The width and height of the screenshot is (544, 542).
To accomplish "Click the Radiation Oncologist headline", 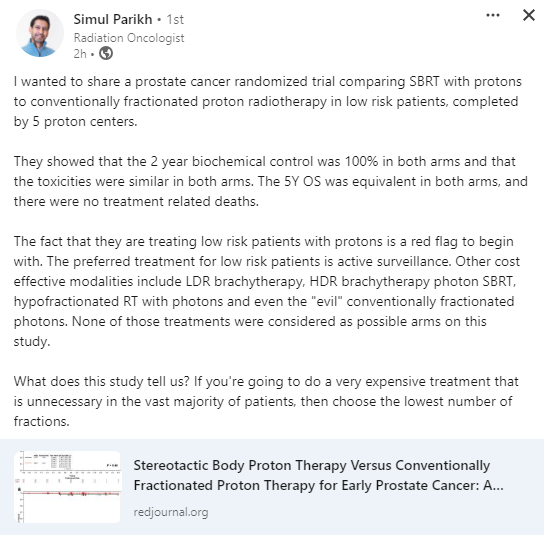I will (x=129, y=38).
